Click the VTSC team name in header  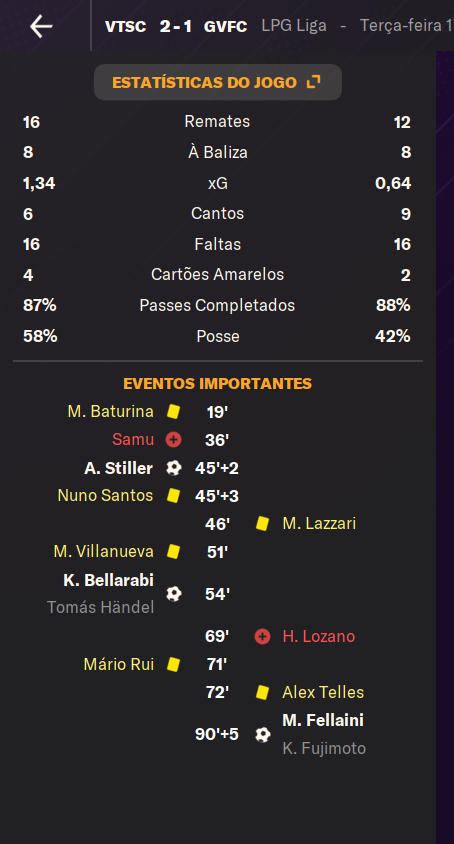tap(125, 26)
